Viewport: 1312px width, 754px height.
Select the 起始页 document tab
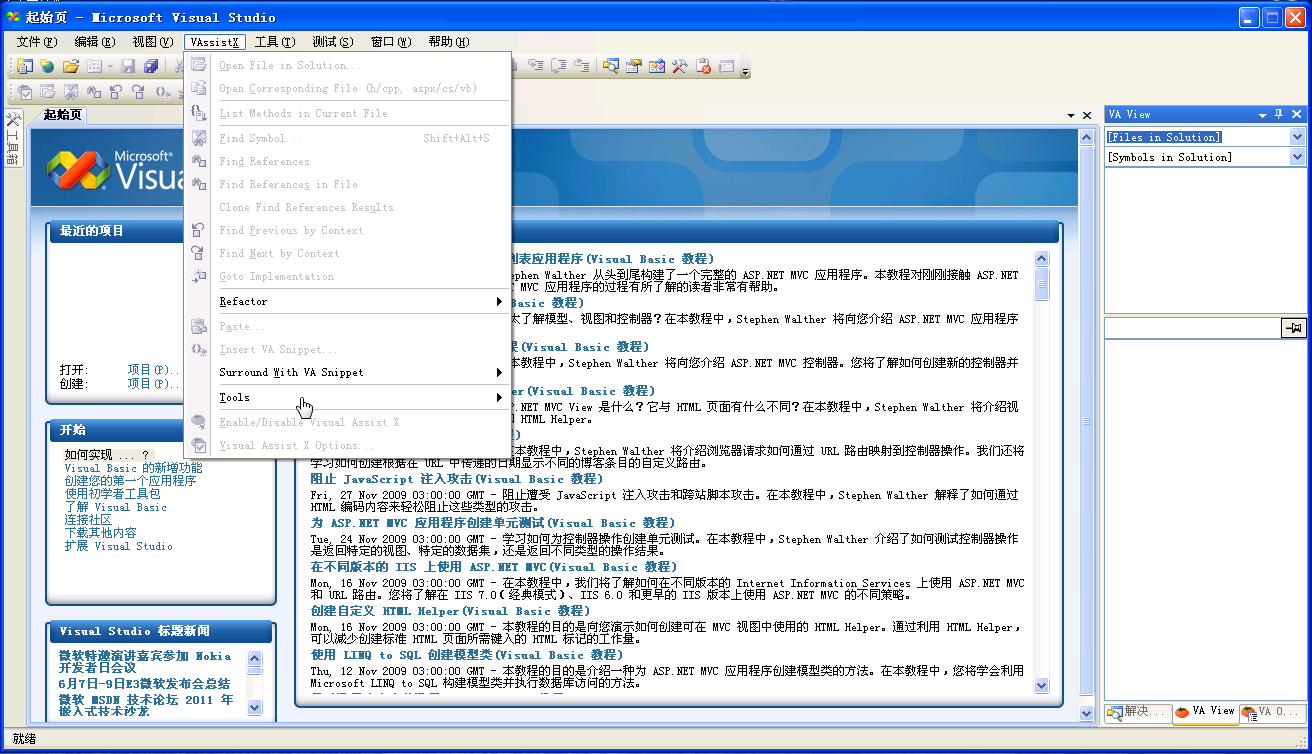coord(61,115)
